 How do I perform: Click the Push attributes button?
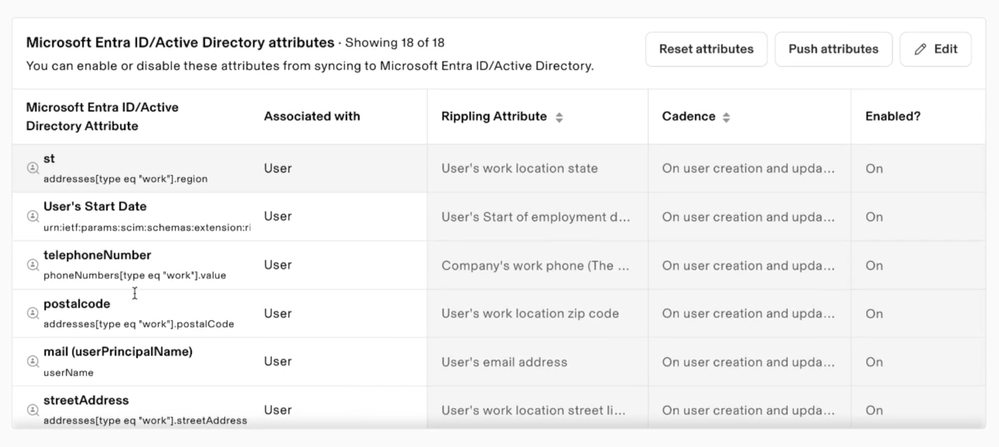coord(833,49)
